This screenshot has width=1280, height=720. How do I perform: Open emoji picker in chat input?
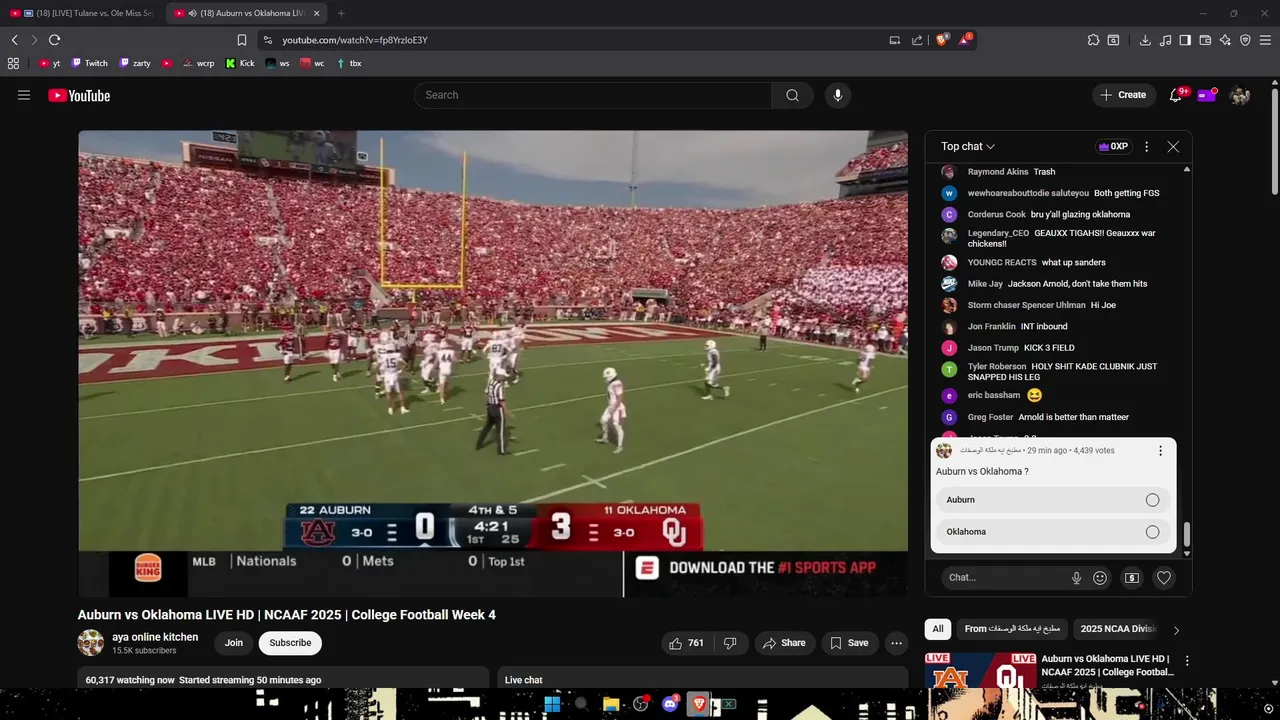[x=1100, y=577]
